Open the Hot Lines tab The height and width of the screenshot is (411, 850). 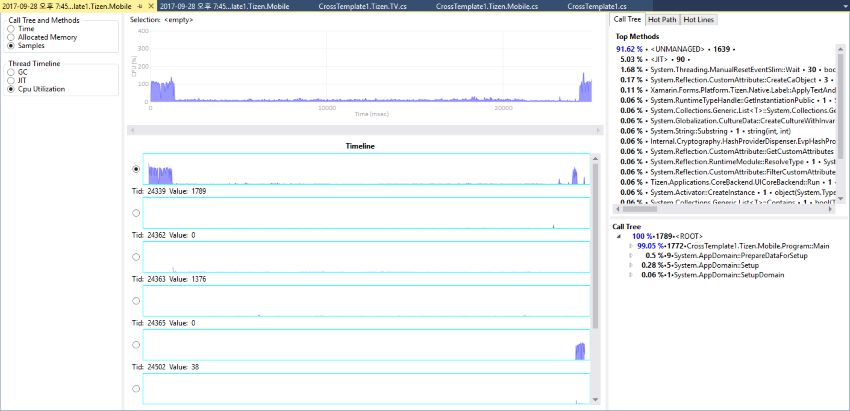[698, 19]
